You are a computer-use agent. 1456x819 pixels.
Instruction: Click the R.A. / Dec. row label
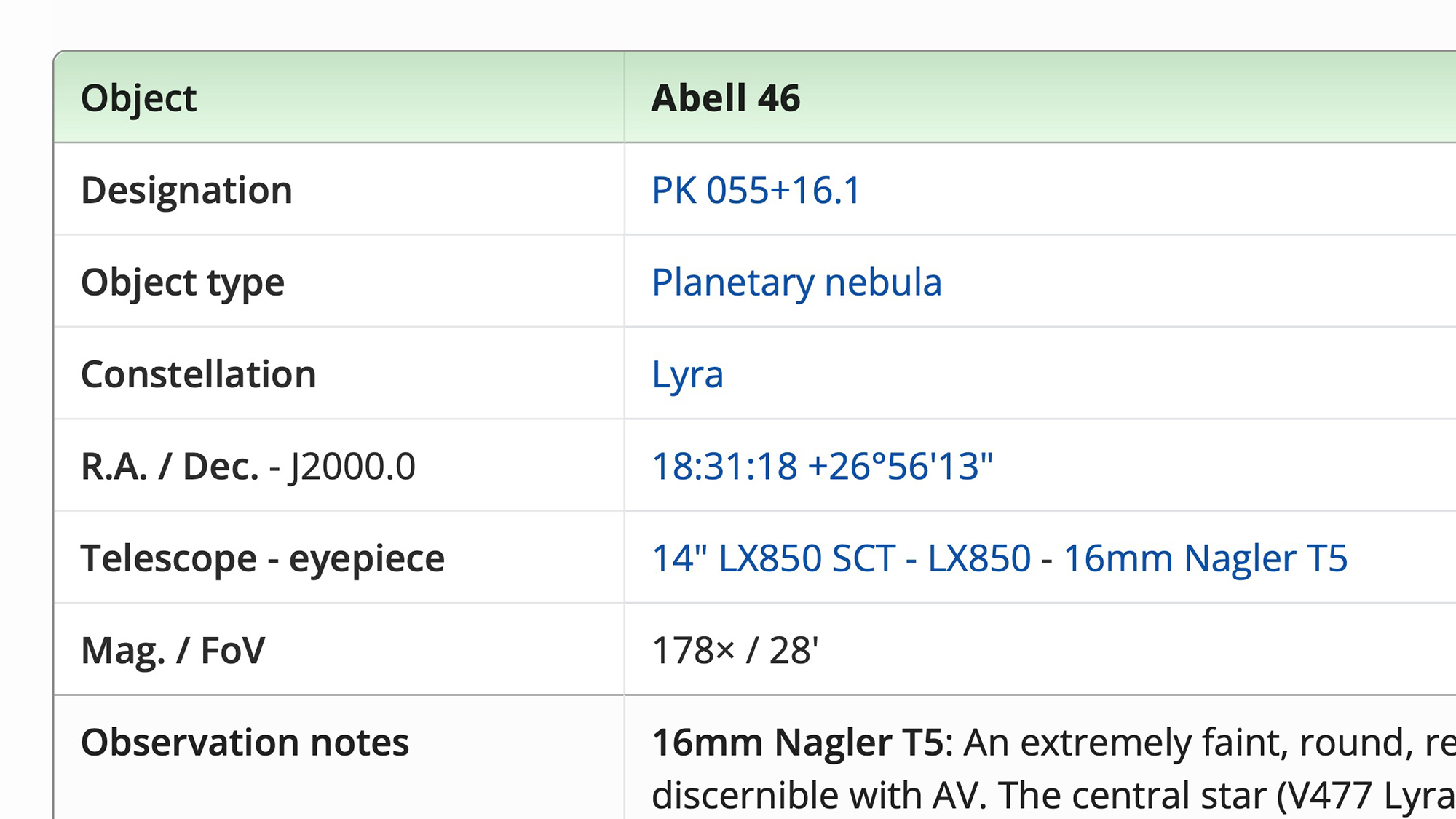[170, 467]
